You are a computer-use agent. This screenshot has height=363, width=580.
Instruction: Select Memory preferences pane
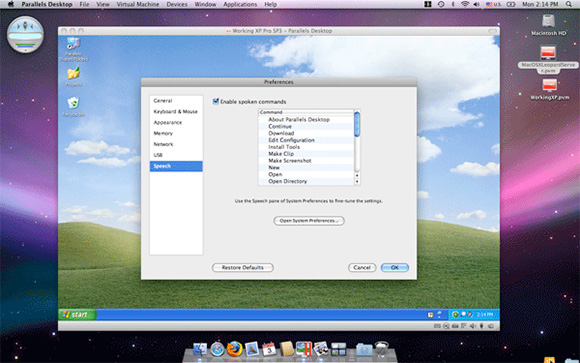[176, 133]
